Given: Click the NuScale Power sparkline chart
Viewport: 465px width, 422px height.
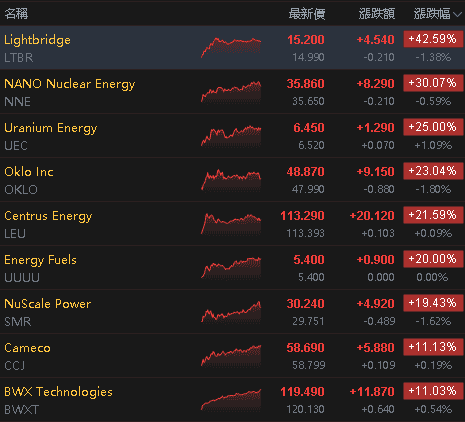Looking at the screenshot, I should 231,312.
